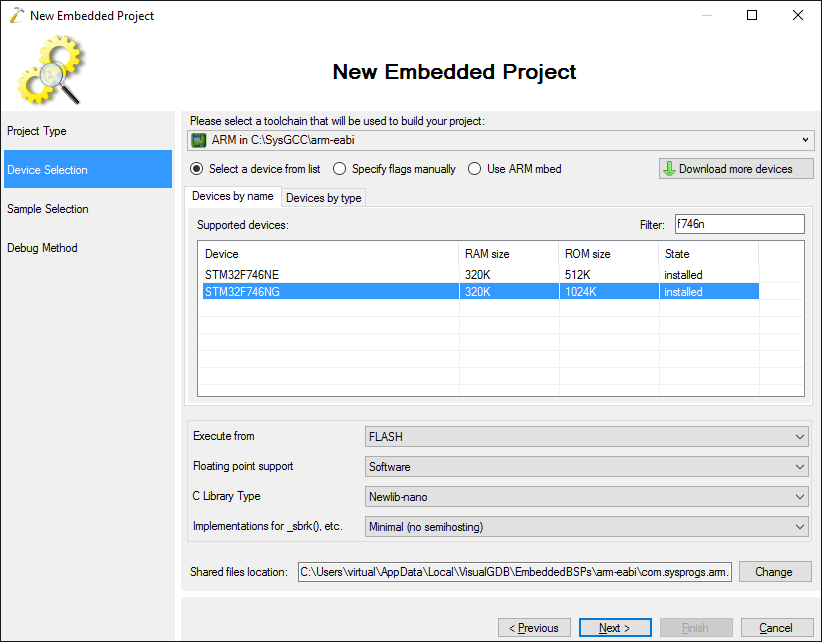The height and width of the screenshot is (642, 822).
Task: Click 'Download more devices' button
Action: pos(736,169)
